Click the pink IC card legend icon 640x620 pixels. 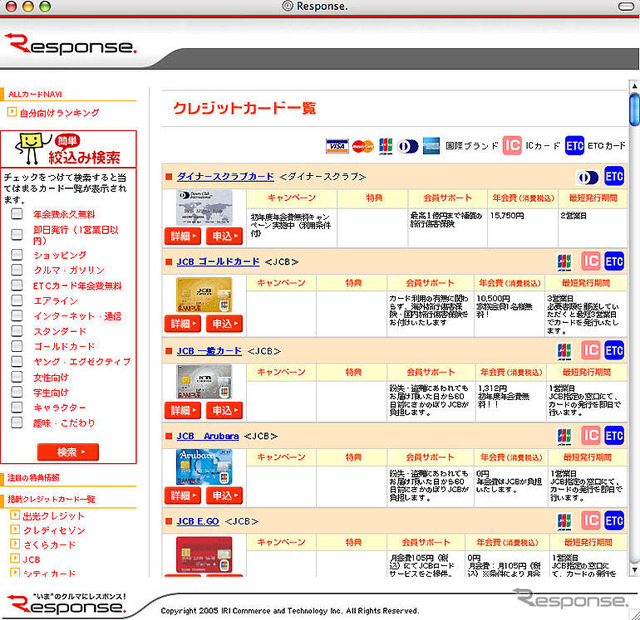pyautogui.click(x=512, y=146)
